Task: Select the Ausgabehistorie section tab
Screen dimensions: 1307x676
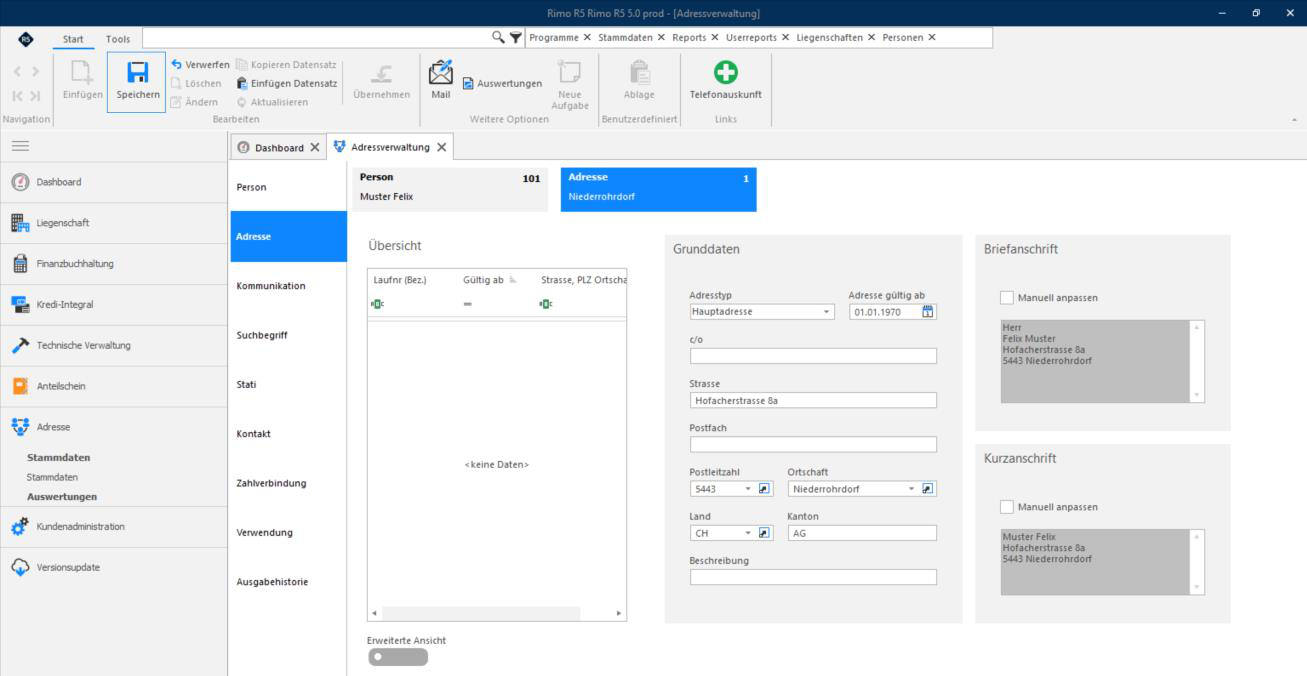Action: pyautogui.click(x=289, y=582)
